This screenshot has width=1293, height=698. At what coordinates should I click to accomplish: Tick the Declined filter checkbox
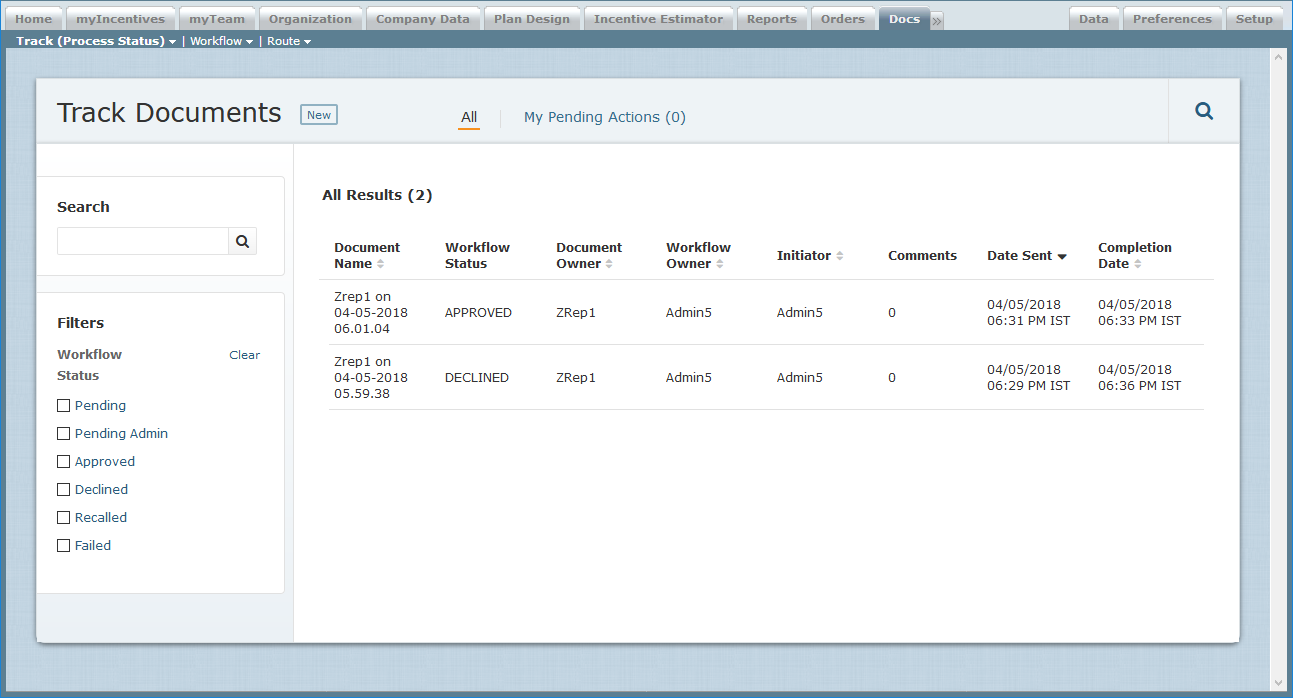[x=64, y=490]
